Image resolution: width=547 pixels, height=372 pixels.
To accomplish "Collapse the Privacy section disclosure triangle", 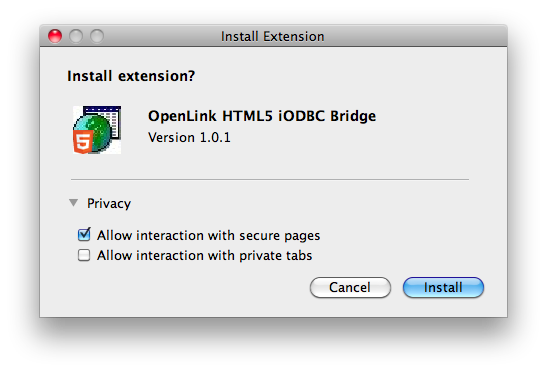I will point(73,203).
